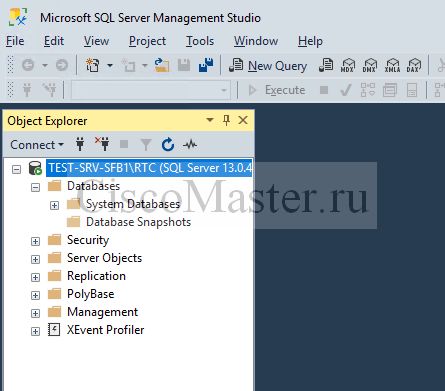The height and width of the screenshot is (391, 445).
Task: Expand the Management folder
Action: coord(35,313)
